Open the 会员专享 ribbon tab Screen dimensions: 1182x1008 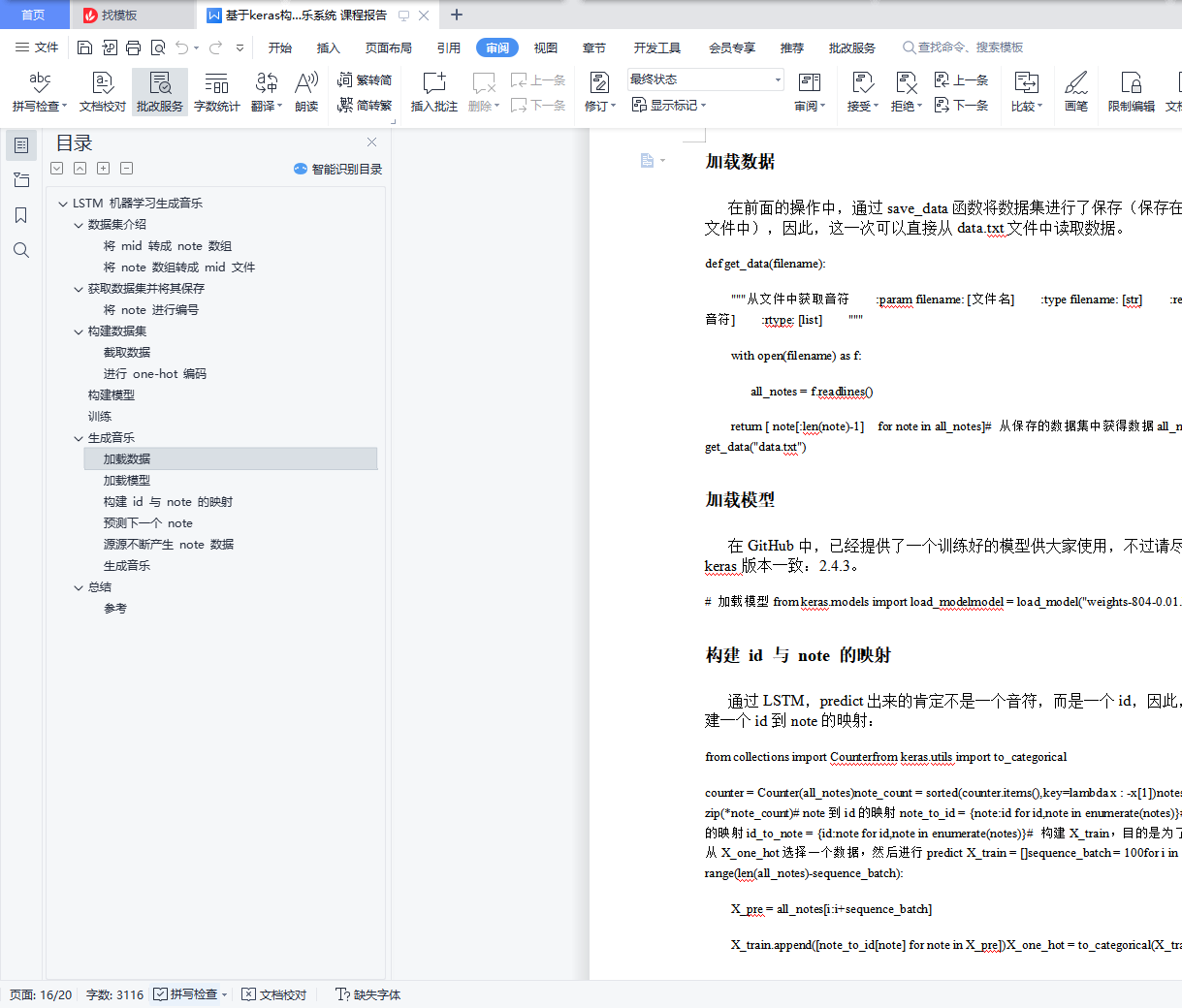[x=732, y=47]
